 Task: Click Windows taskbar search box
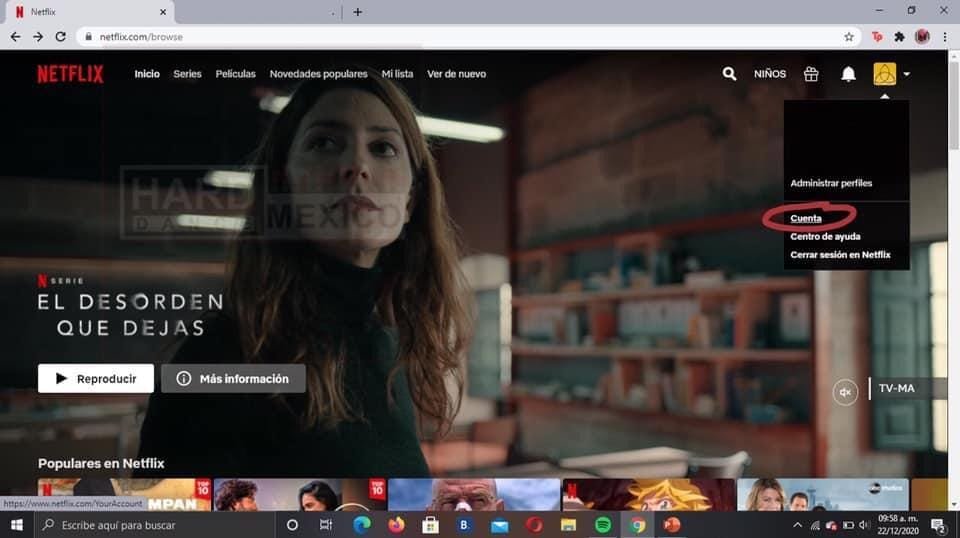155,525
